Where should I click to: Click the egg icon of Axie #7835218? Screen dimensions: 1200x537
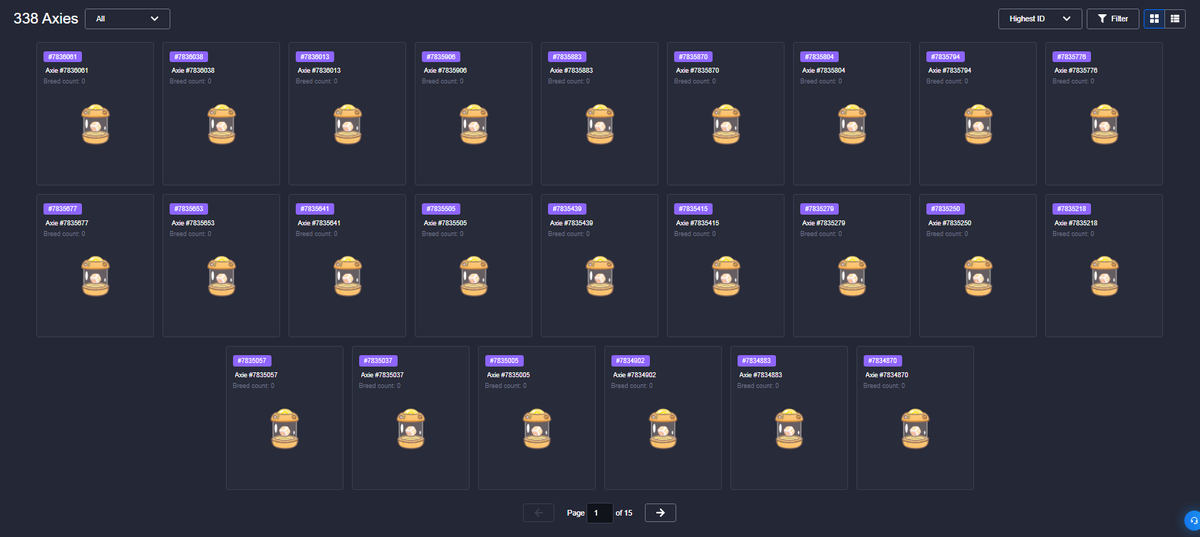point(1103,277)
